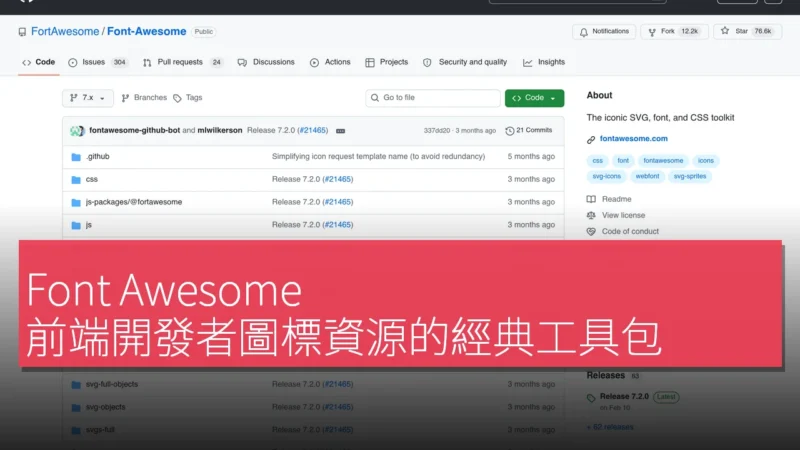The width and height of the screenshot is (800, 450).
Task: Click the repository icon before FortAwesome
Action: pos(22,32)
